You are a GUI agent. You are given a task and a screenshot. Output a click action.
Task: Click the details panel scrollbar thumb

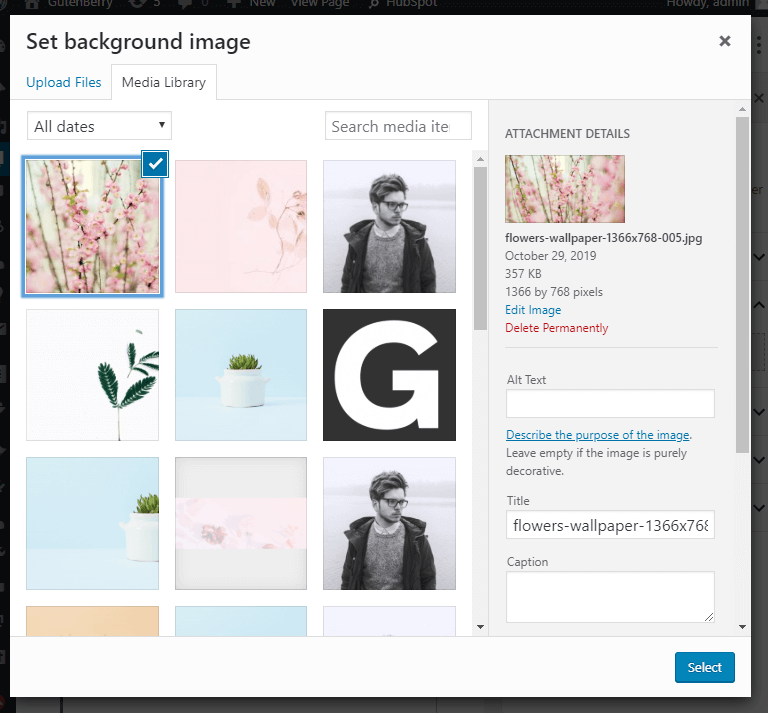(743, 285)
